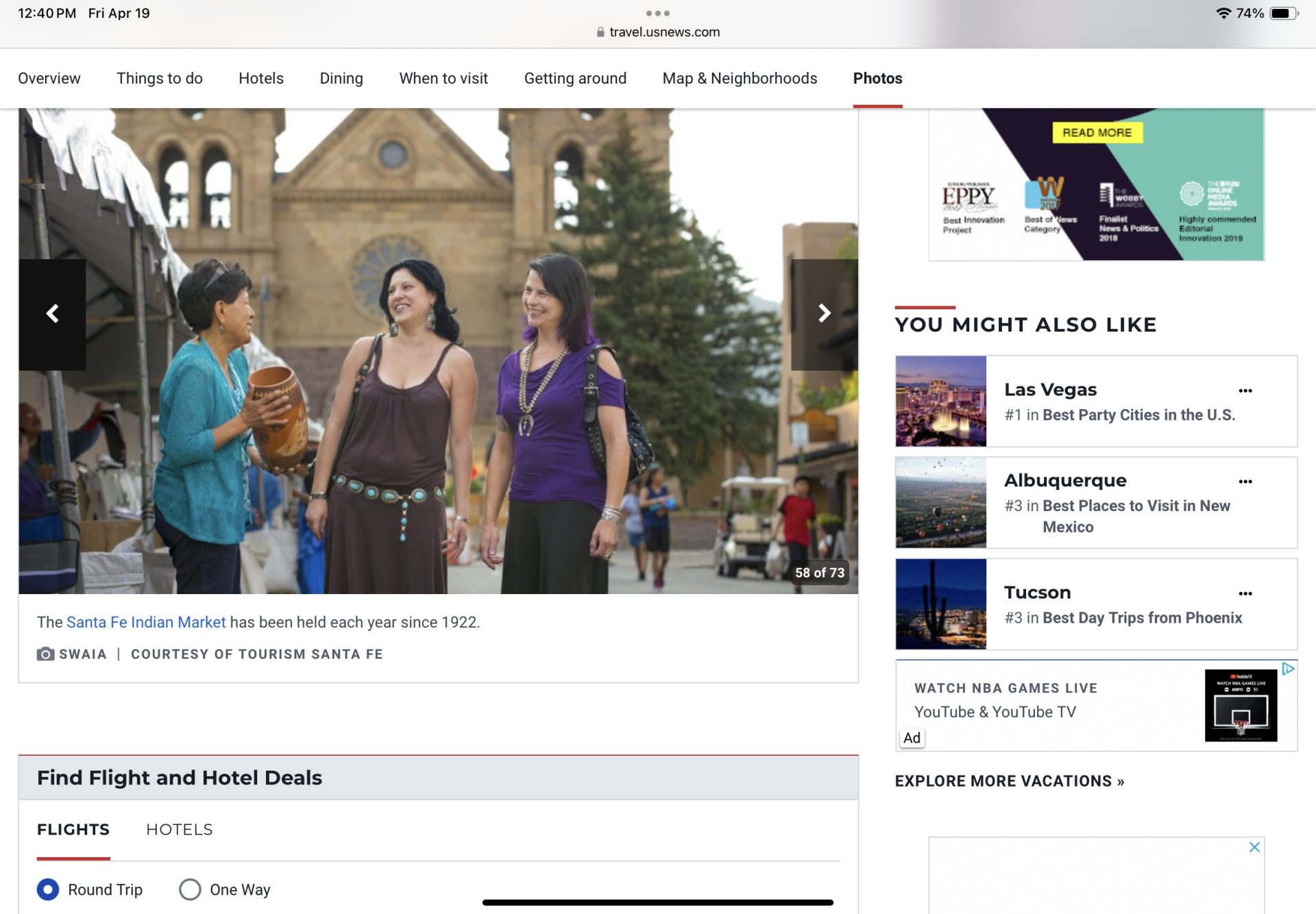Select the One Way radio button
The height and width of the screenshot is (914, 1316).
point(190,889)
